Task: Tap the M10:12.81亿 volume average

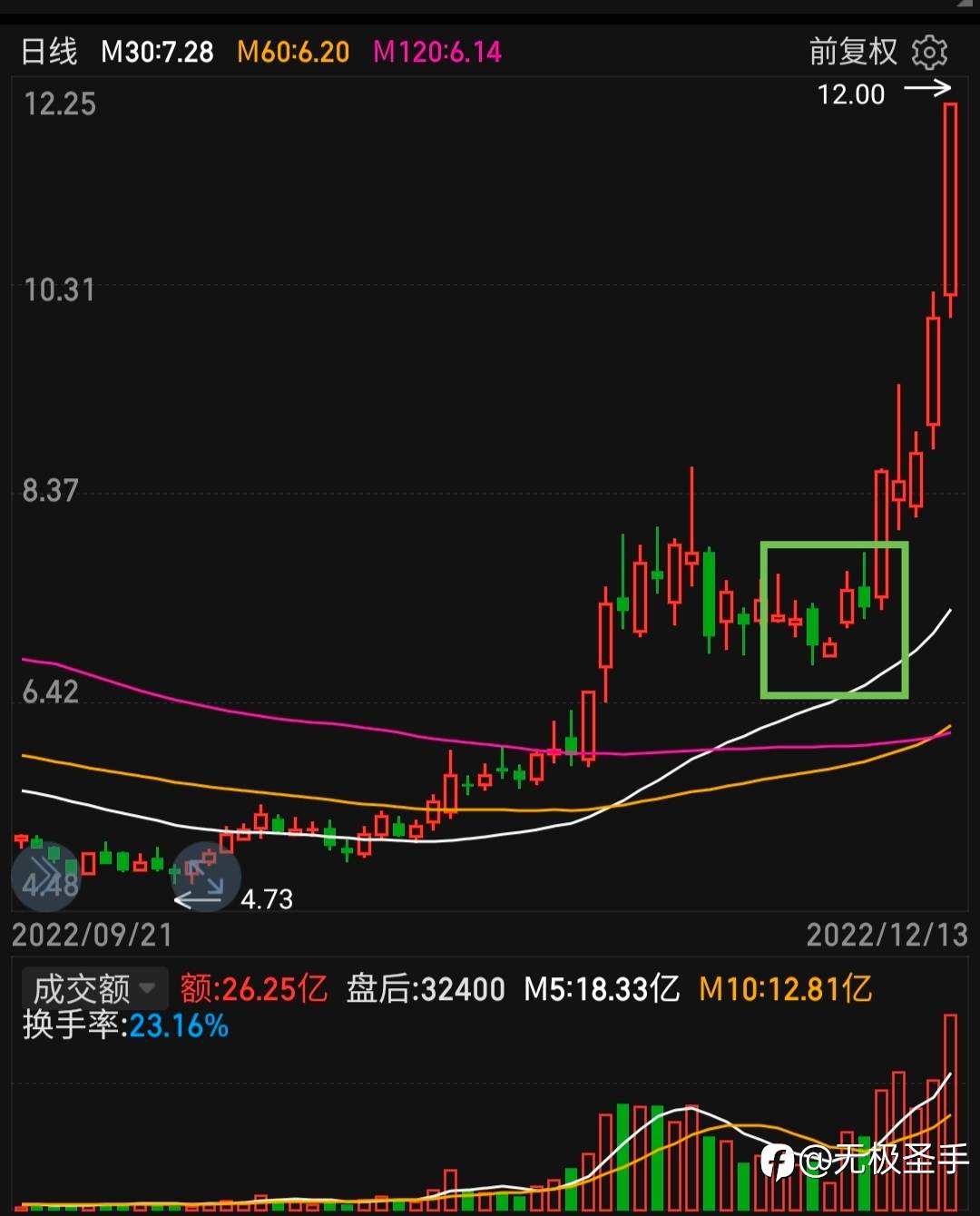Action: pyautogui.click(x=786, y=988)
